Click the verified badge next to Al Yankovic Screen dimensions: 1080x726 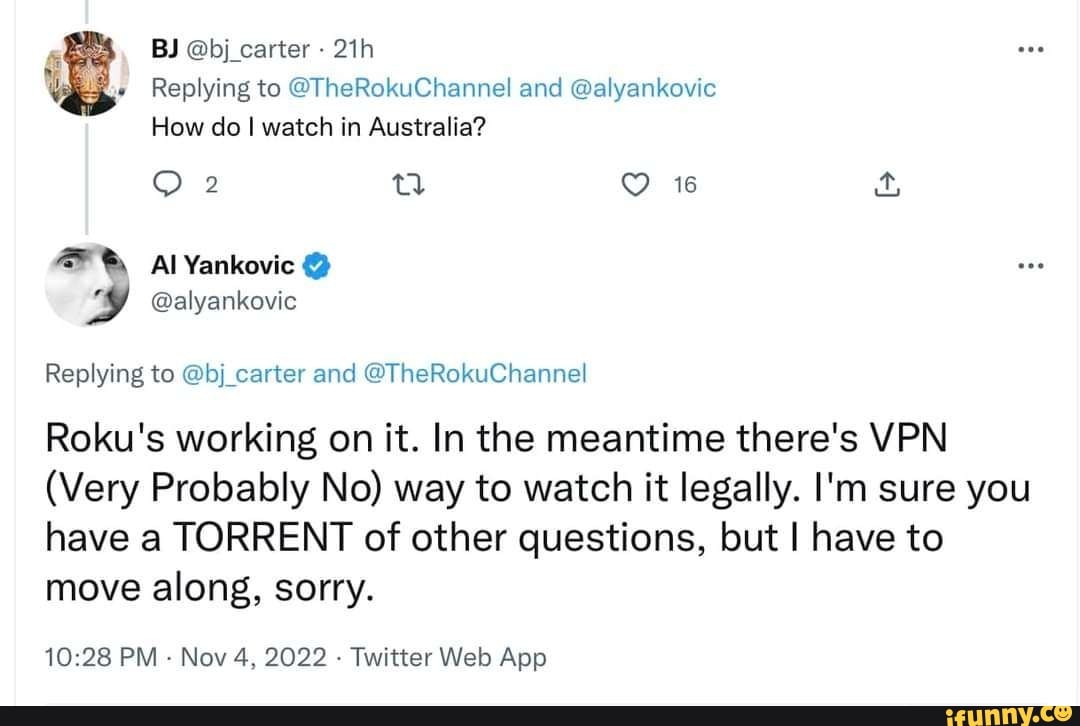click(313, 264)
